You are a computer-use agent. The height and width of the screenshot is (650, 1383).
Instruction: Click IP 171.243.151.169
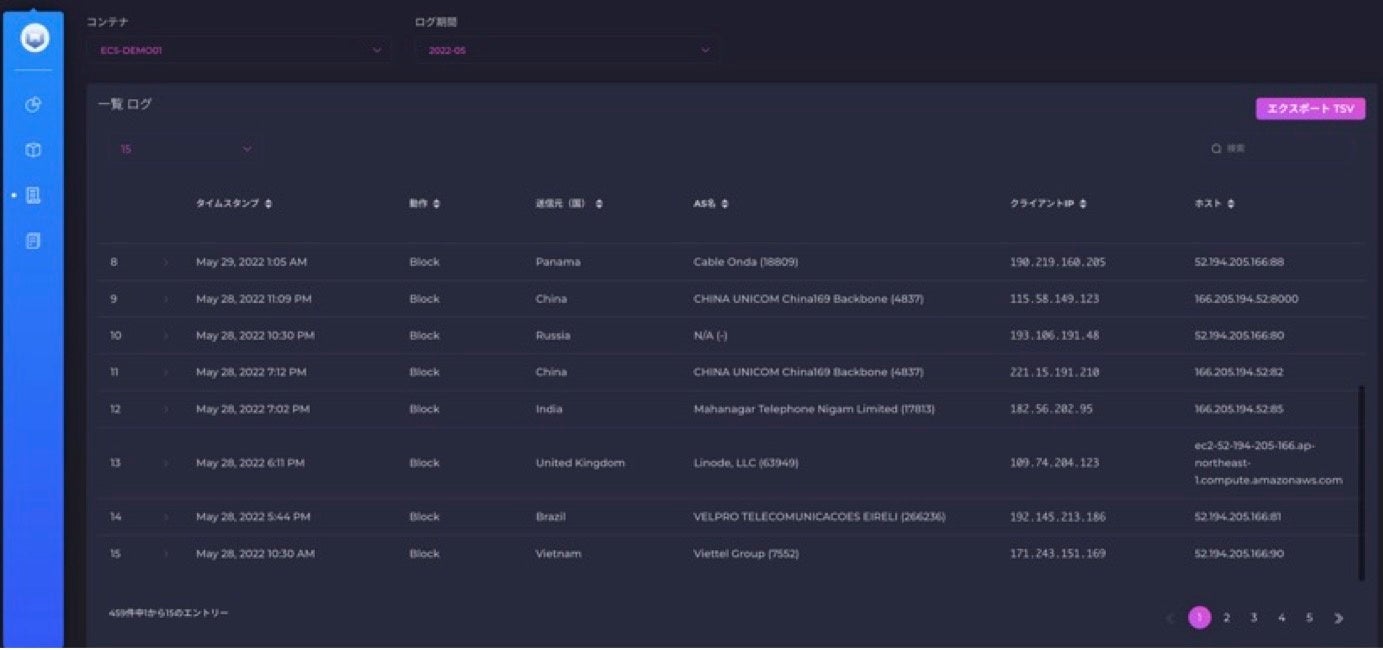pos(1058,554)
